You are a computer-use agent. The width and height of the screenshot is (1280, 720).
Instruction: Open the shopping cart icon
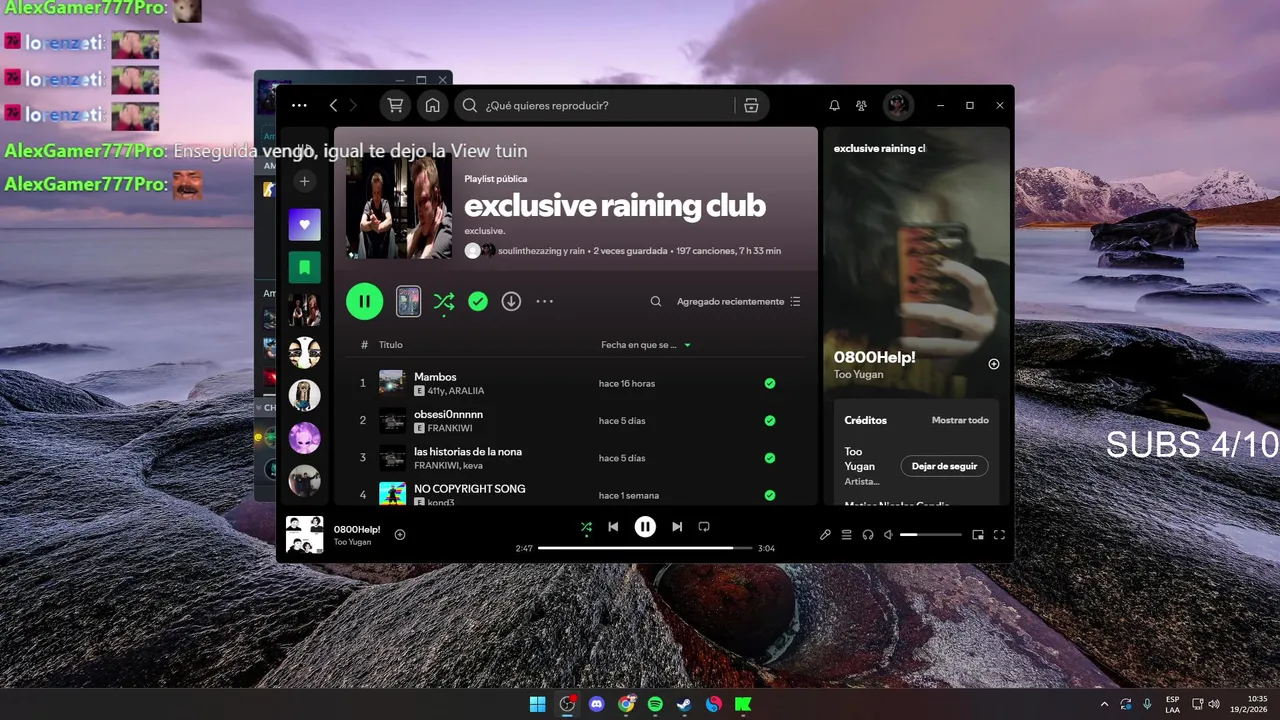(396, 105)
